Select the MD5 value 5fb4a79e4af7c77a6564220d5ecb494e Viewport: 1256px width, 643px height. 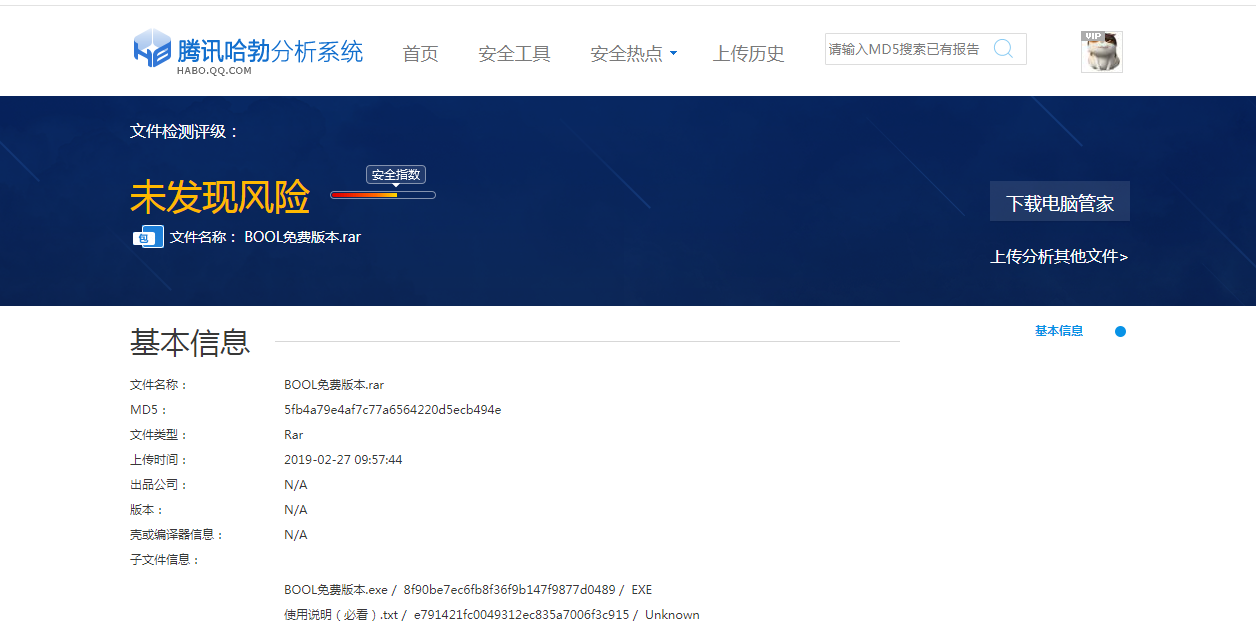point(393,410)
